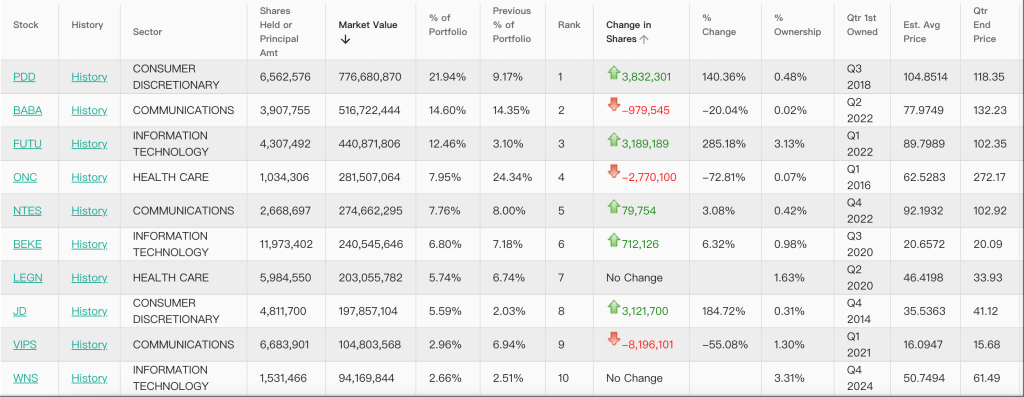Sort by Change in Shares column
The width and height of the screenshot is (1024, 397).
coord(627,32)
